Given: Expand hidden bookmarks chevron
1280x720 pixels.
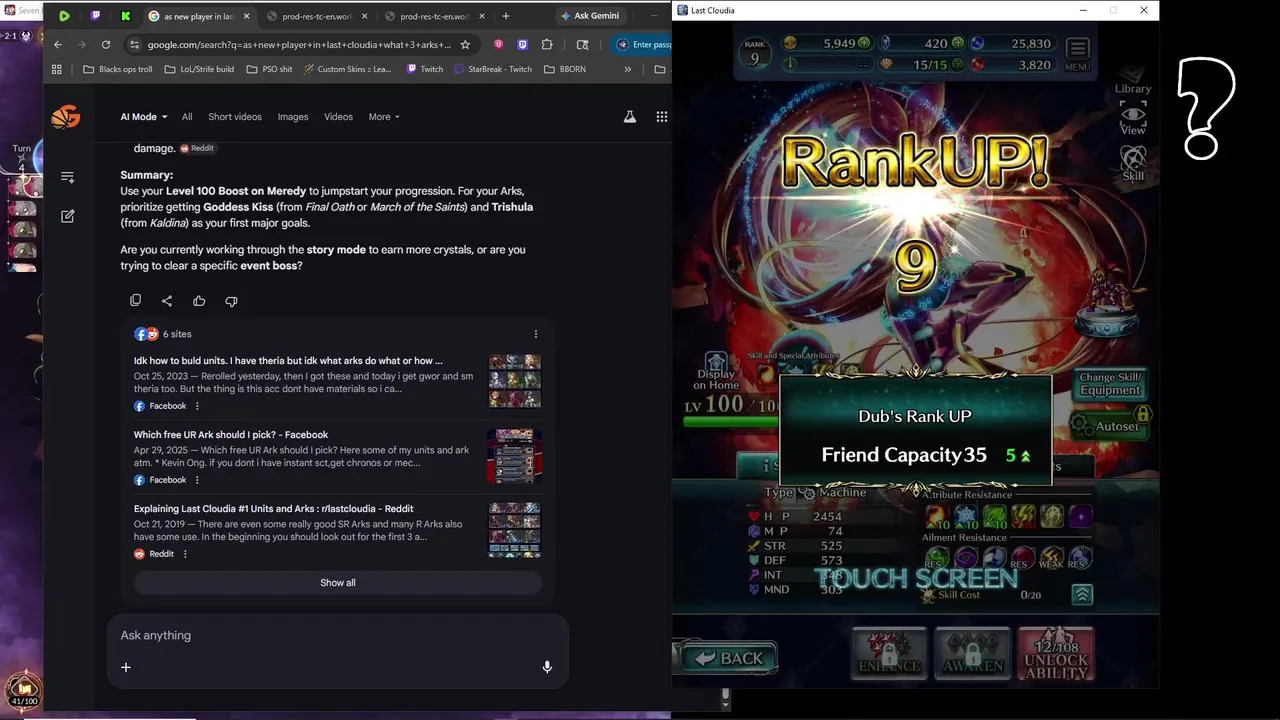Looking at the screenshot, I should coord(627,69).
